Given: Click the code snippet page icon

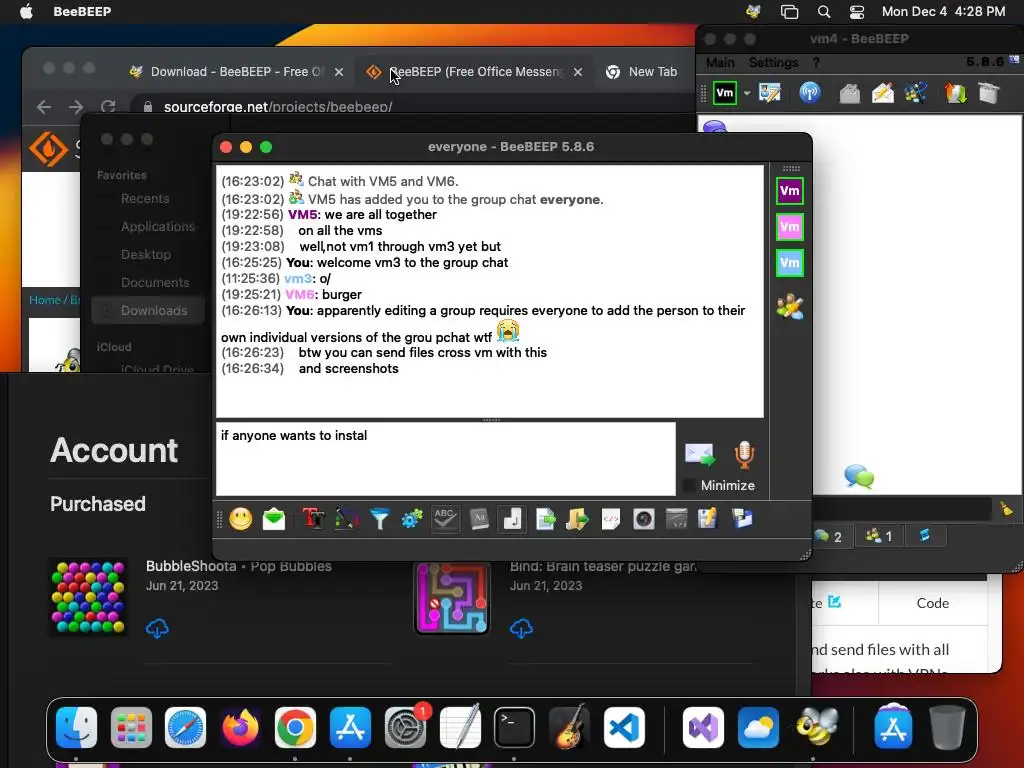Looking at the screenshot, I should [611, 519].
